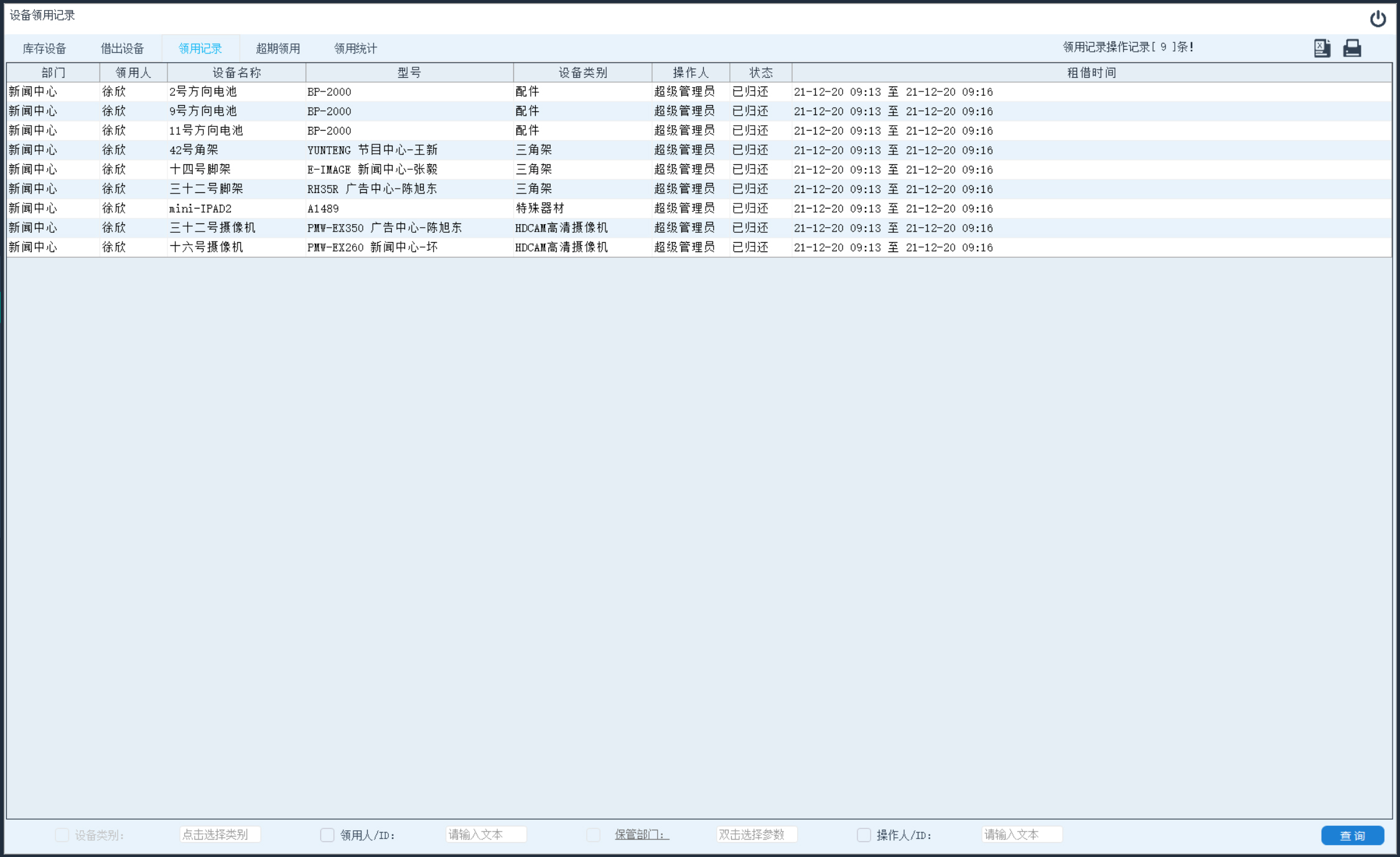Focus the 操作人/ID text input
The height and width of the screenshot is (857, 1400).
(x=1022, y=835)
